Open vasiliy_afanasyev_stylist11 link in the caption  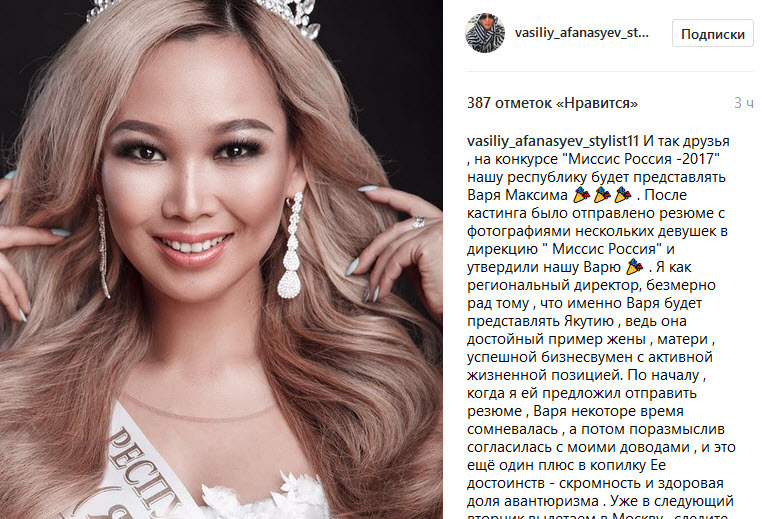pos(553,141)
